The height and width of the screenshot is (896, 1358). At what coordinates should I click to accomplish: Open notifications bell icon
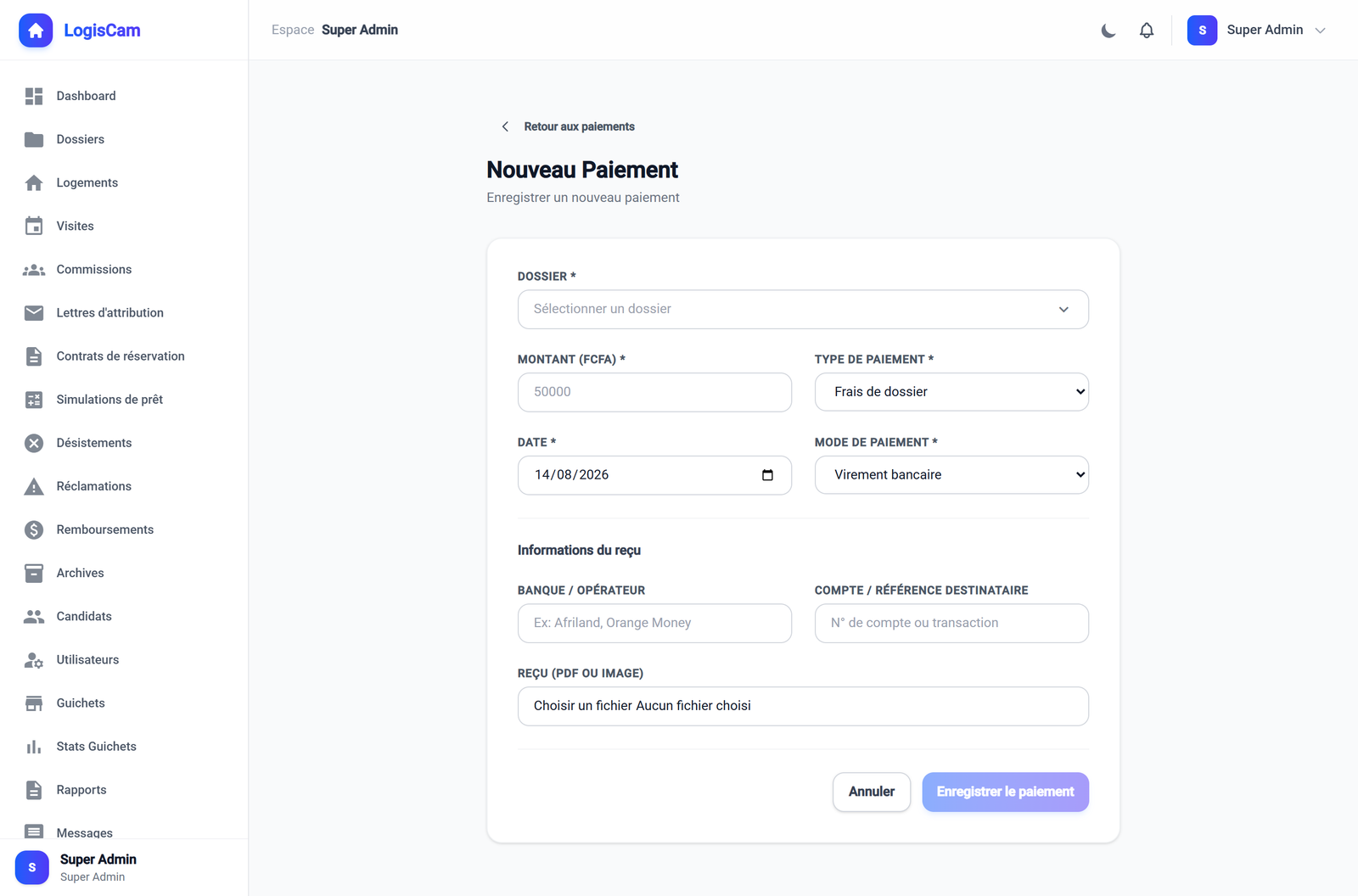1147,31
